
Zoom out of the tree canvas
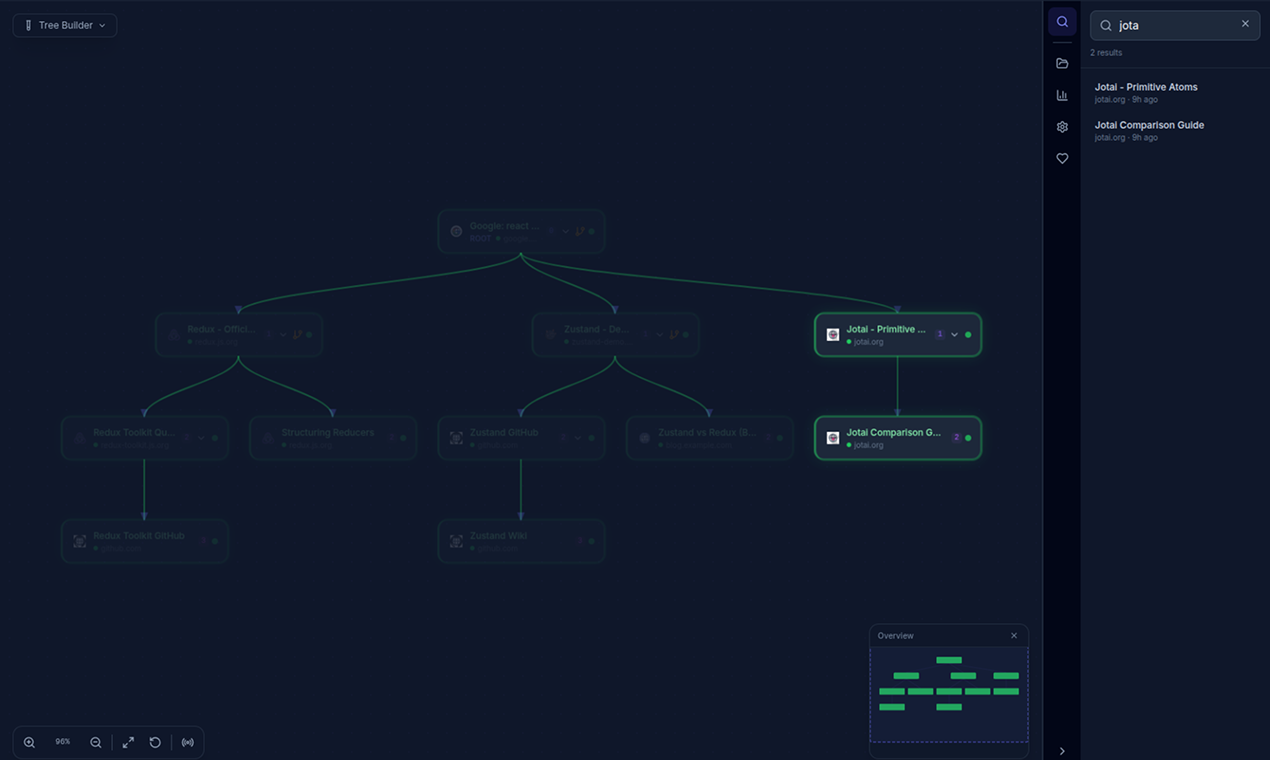96,742
